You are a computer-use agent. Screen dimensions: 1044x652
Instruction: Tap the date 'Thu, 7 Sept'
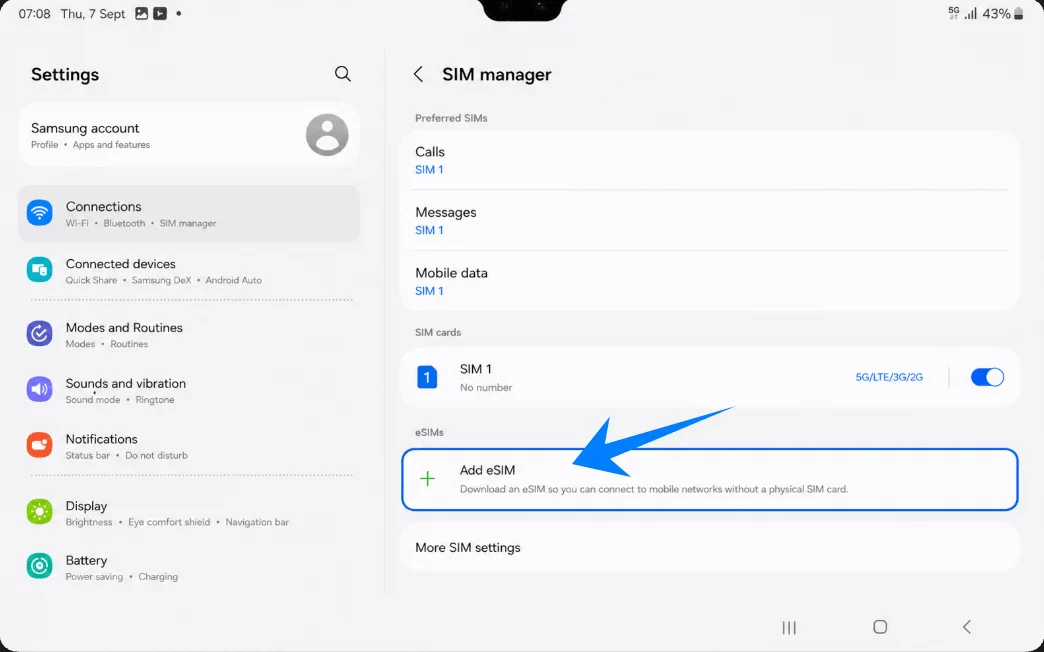coord(93,14)
